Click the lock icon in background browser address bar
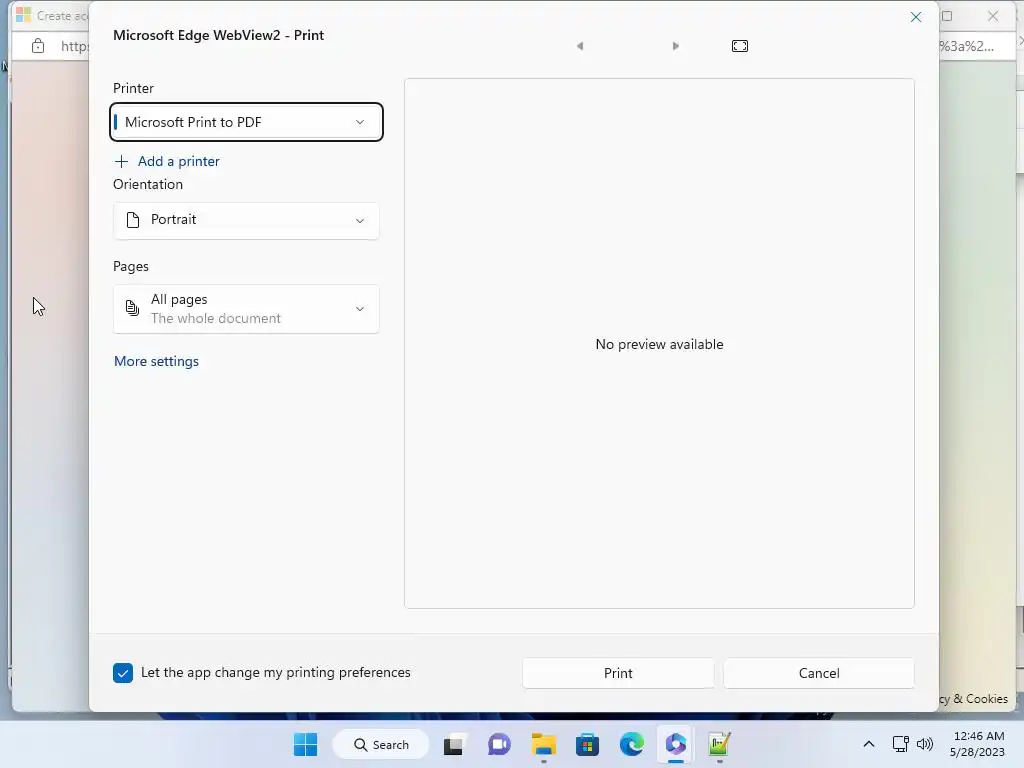The image size is (1024, 768). point(38,46)
